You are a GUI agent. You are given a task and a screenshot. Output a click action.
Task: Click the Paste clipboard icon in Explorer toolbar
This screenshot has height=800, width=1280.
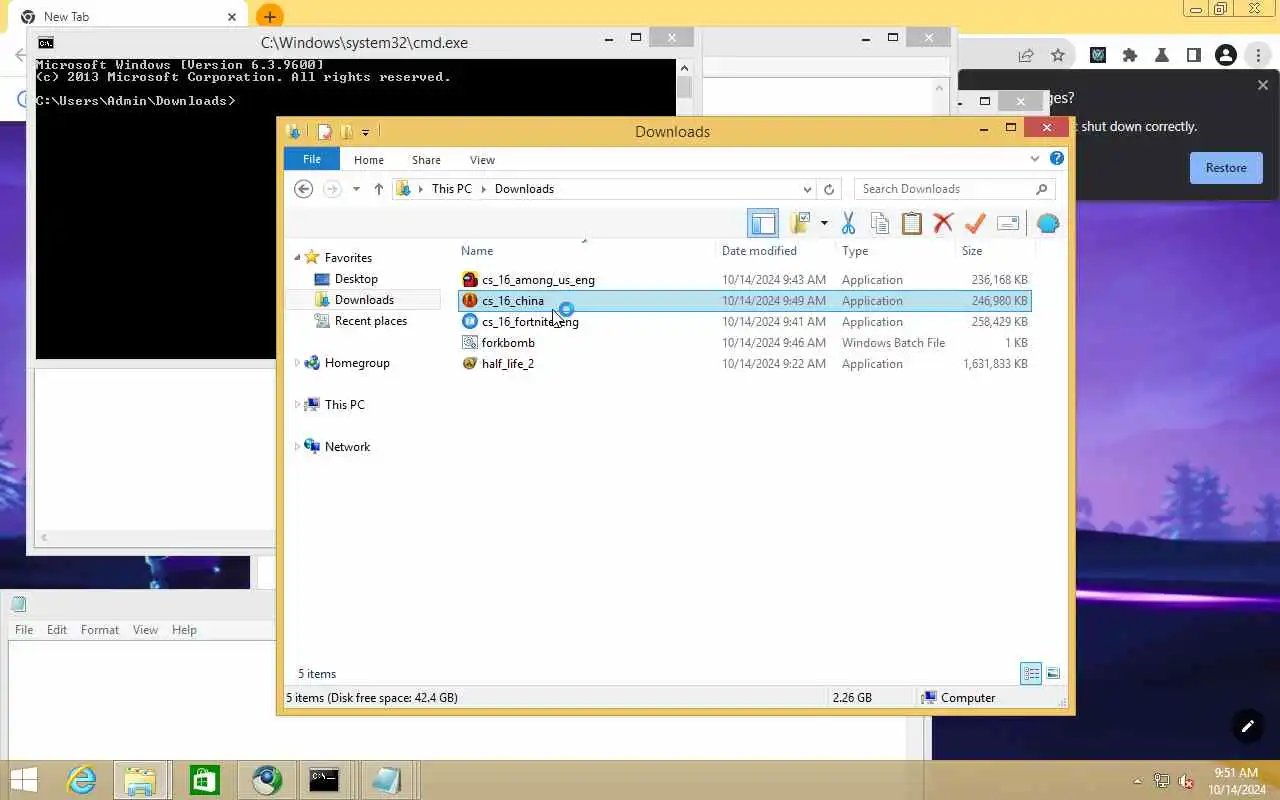coord(911,223)
